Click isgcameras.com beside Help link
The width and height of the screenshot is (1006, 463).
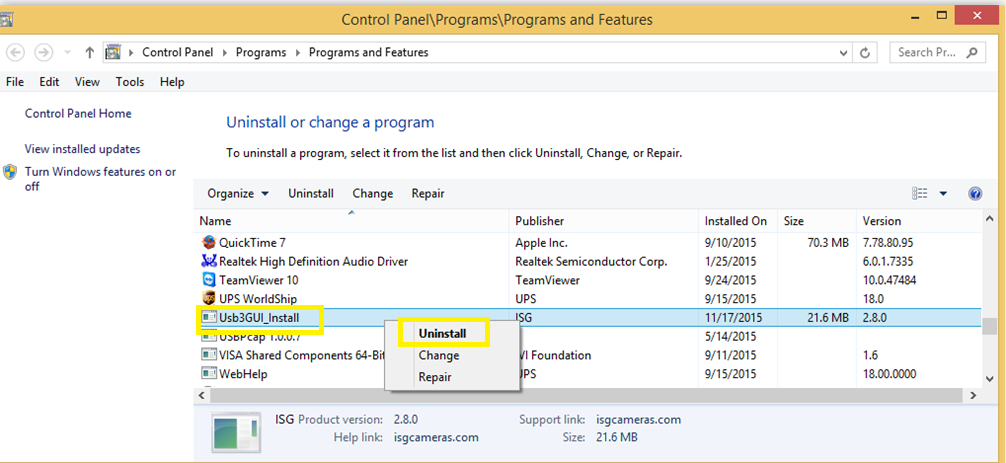[x=436, y=437]
